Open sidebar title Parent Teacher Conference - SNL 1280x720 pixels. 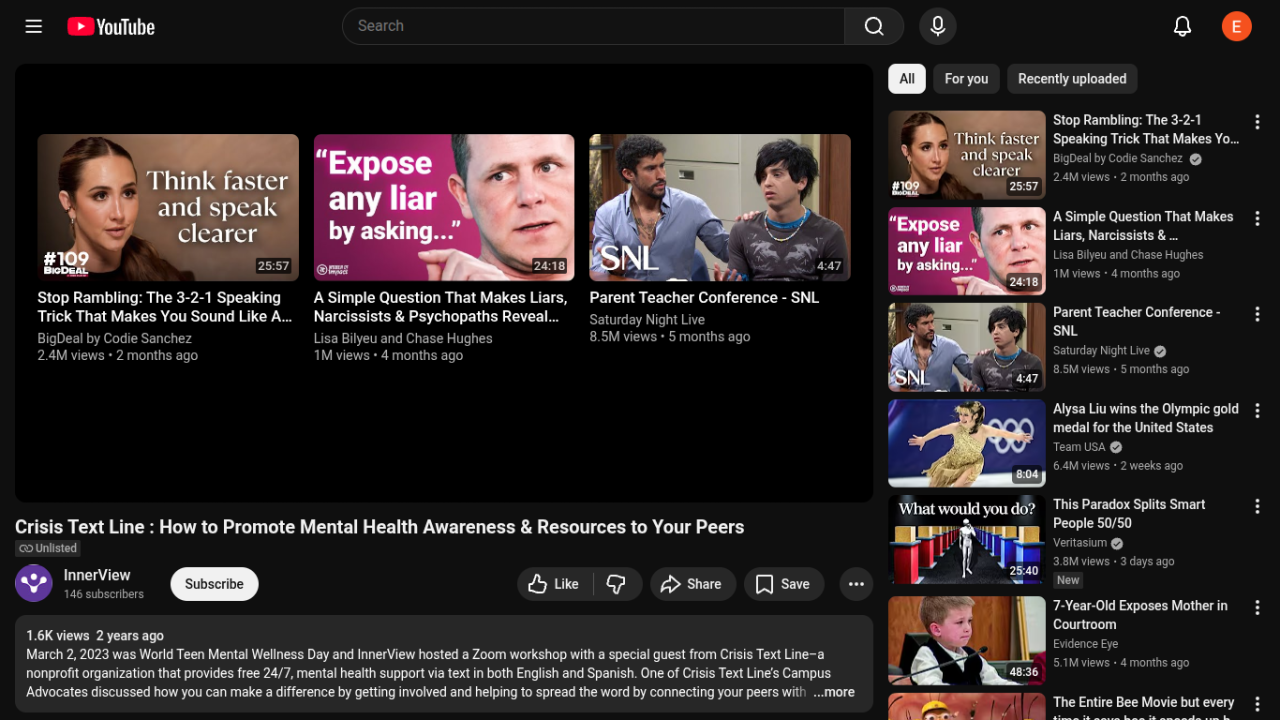pos(1137,322)
